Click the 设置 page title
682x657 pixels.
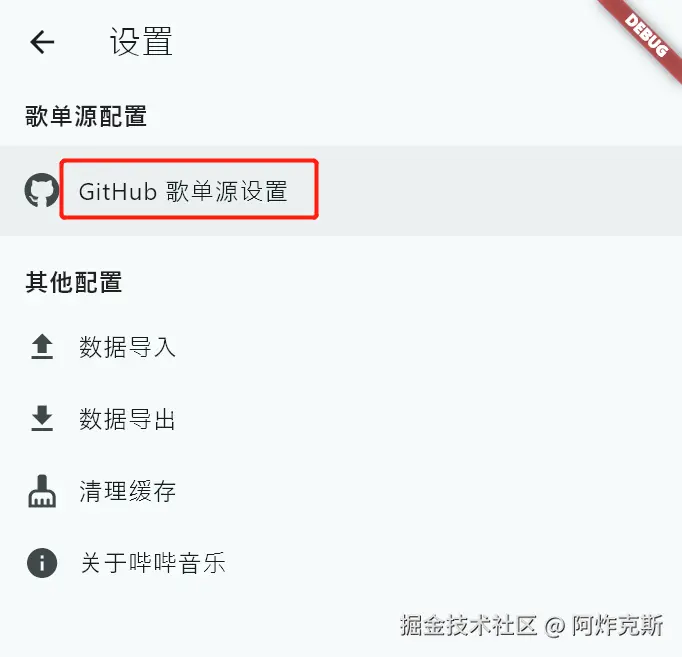[x=141, y=41]
